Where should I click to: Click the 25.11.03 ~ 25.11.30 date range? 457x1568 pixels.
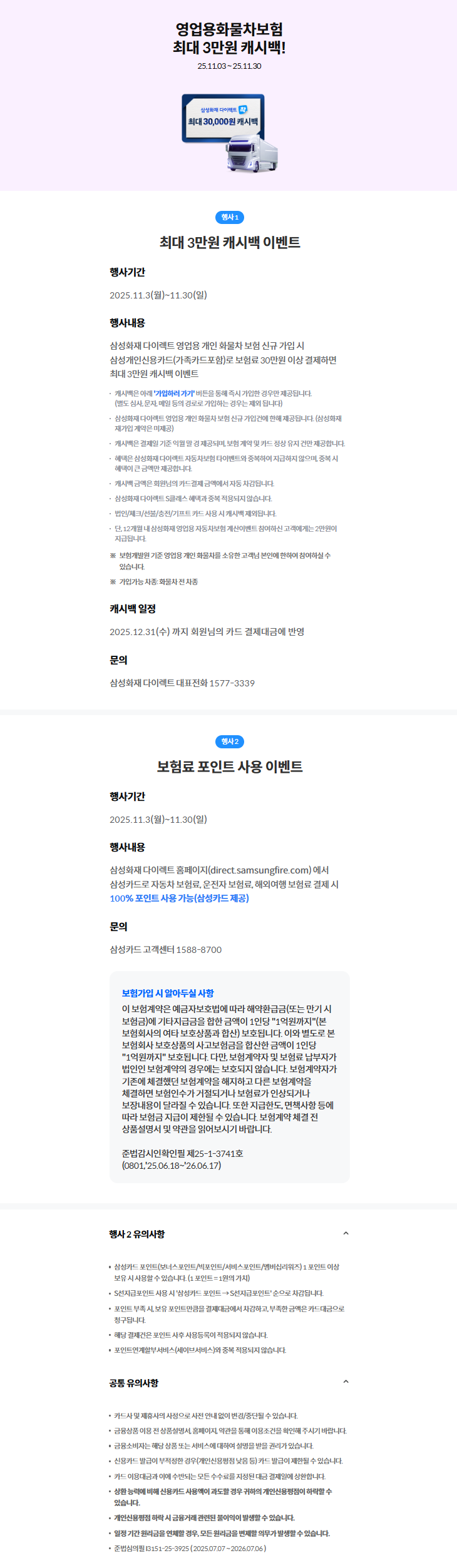point(229,66)
